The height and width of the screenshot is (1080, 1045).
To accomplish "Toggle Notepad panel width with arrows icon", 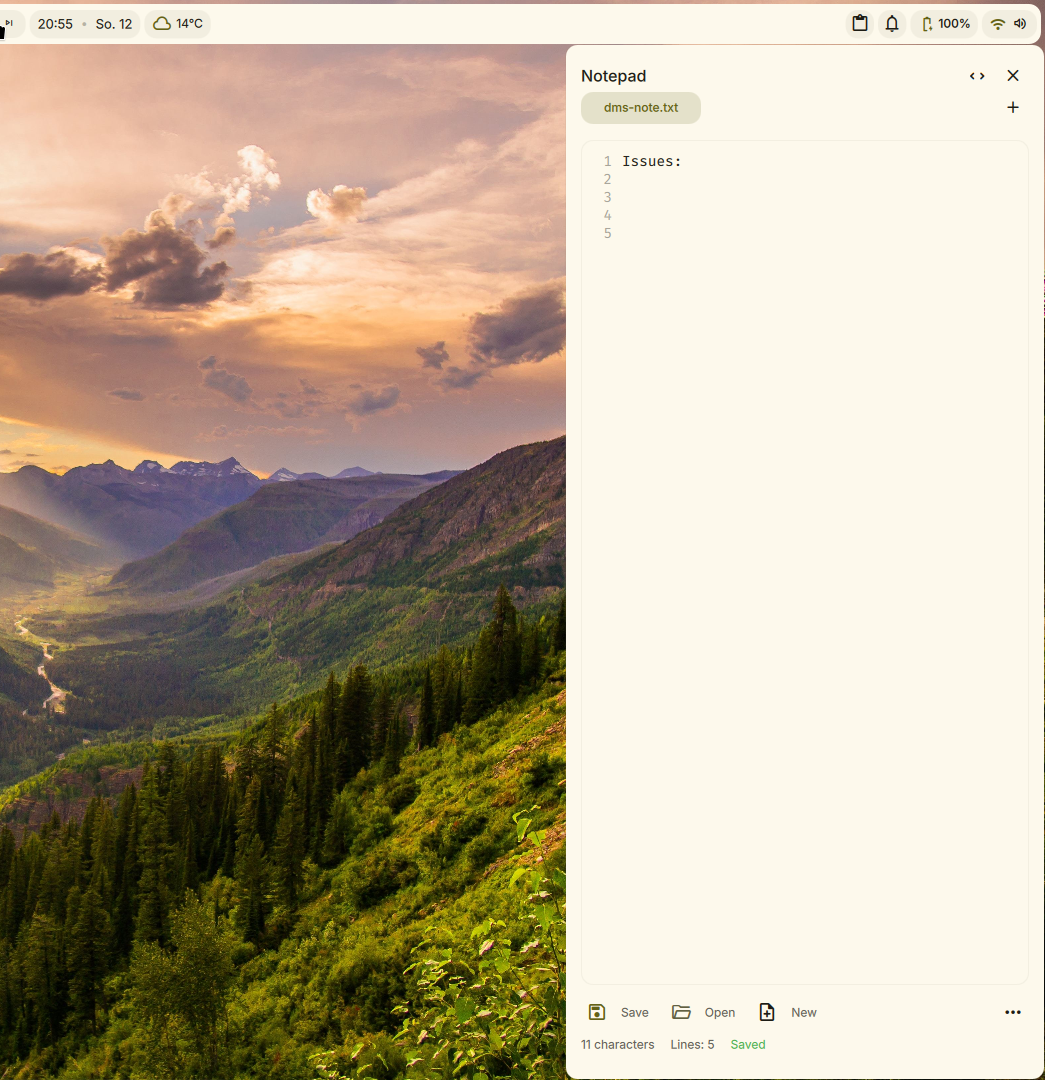I will click(977, 76).
